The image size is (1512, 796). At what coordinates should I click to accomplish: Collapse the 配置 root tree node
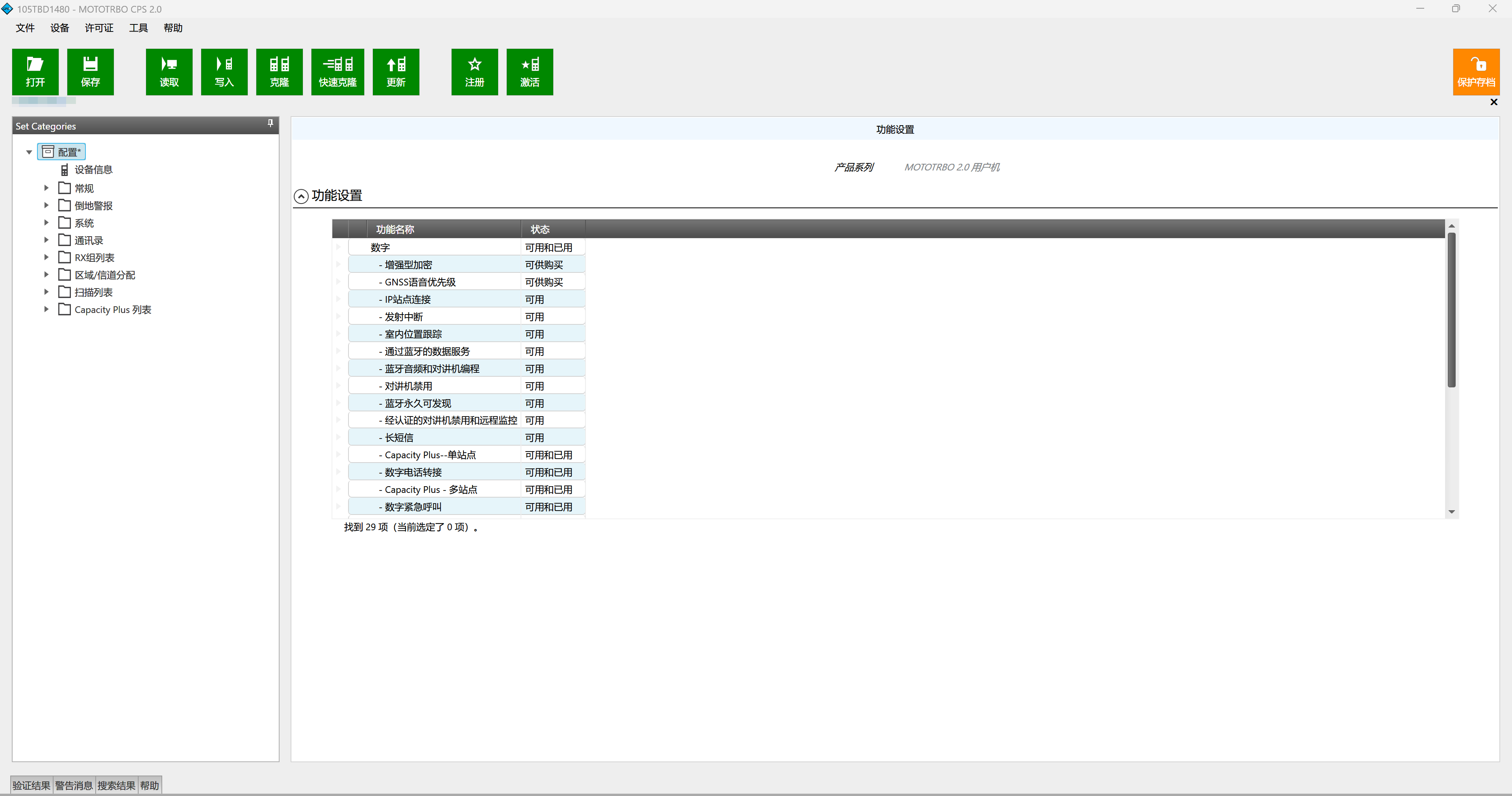click(x=29, y=152)
